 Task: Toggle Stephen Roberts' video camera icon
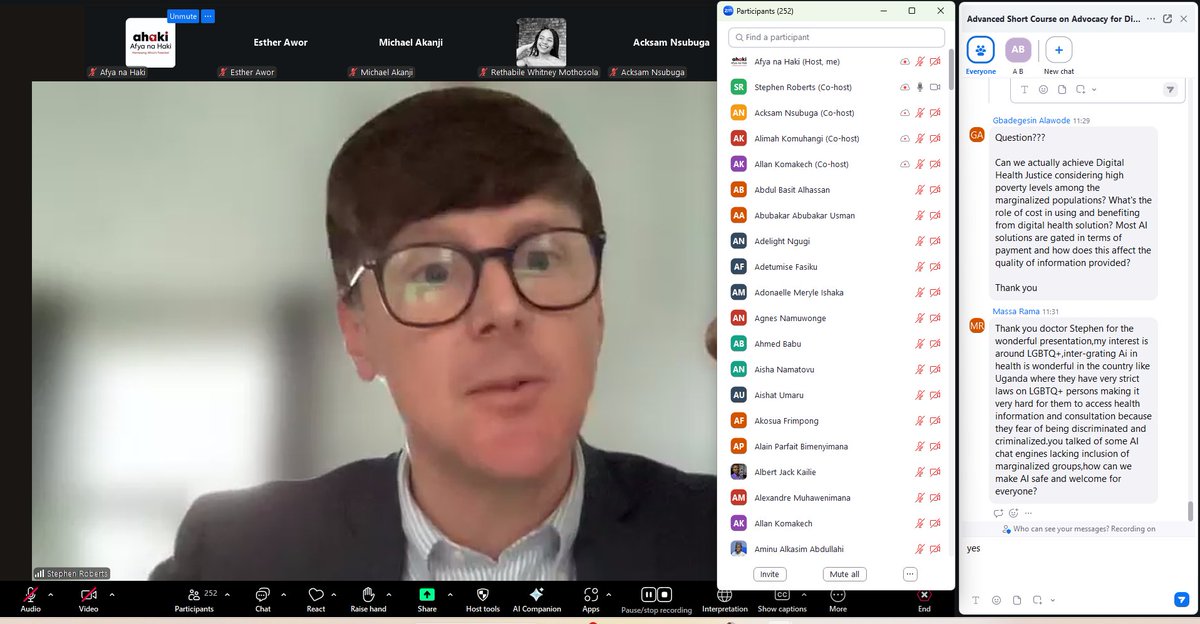click(x=936, y=87)
